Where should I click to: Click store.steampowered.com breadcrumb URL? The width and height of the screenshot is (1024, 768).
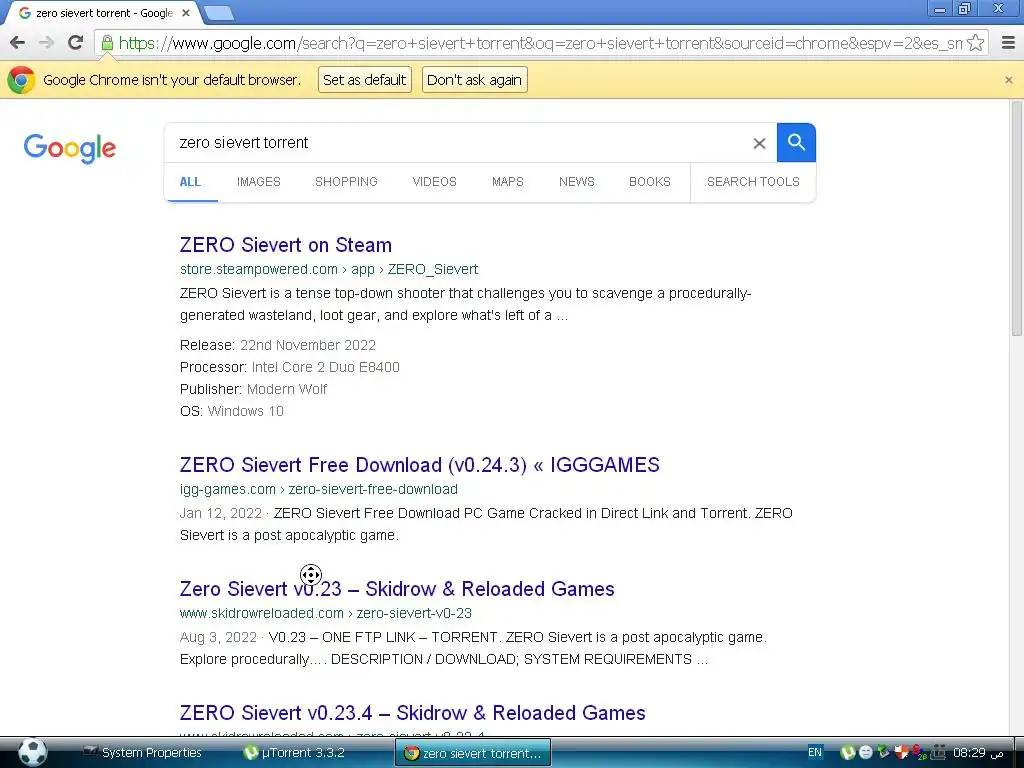point(328,269)
